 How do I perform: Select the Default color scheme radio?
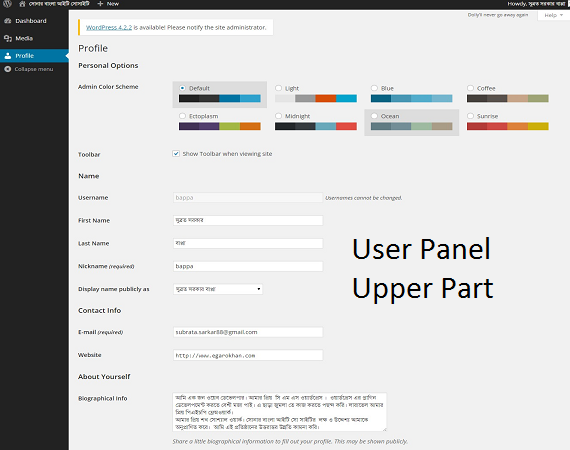coord(182,88)
